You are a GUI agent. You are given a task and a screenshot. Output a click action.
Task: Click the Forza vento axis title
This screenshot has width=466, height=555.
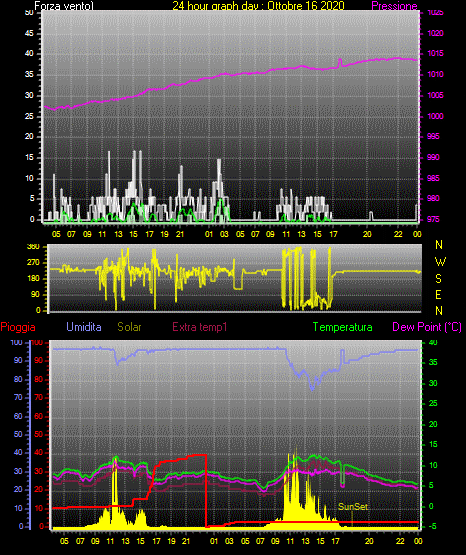coord(64,6)
